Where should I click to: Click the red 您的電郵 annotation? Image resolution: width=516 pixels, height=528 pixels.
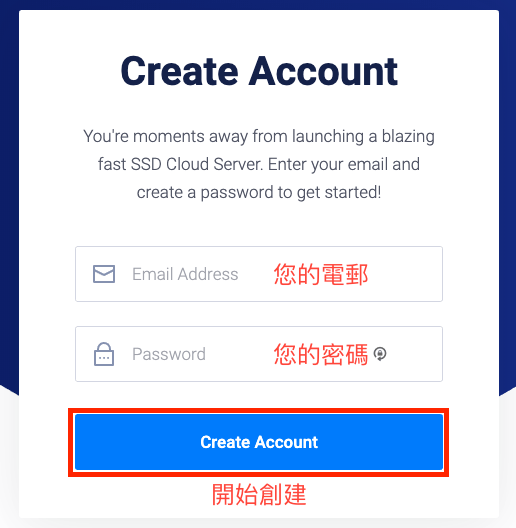coord(320,274)
